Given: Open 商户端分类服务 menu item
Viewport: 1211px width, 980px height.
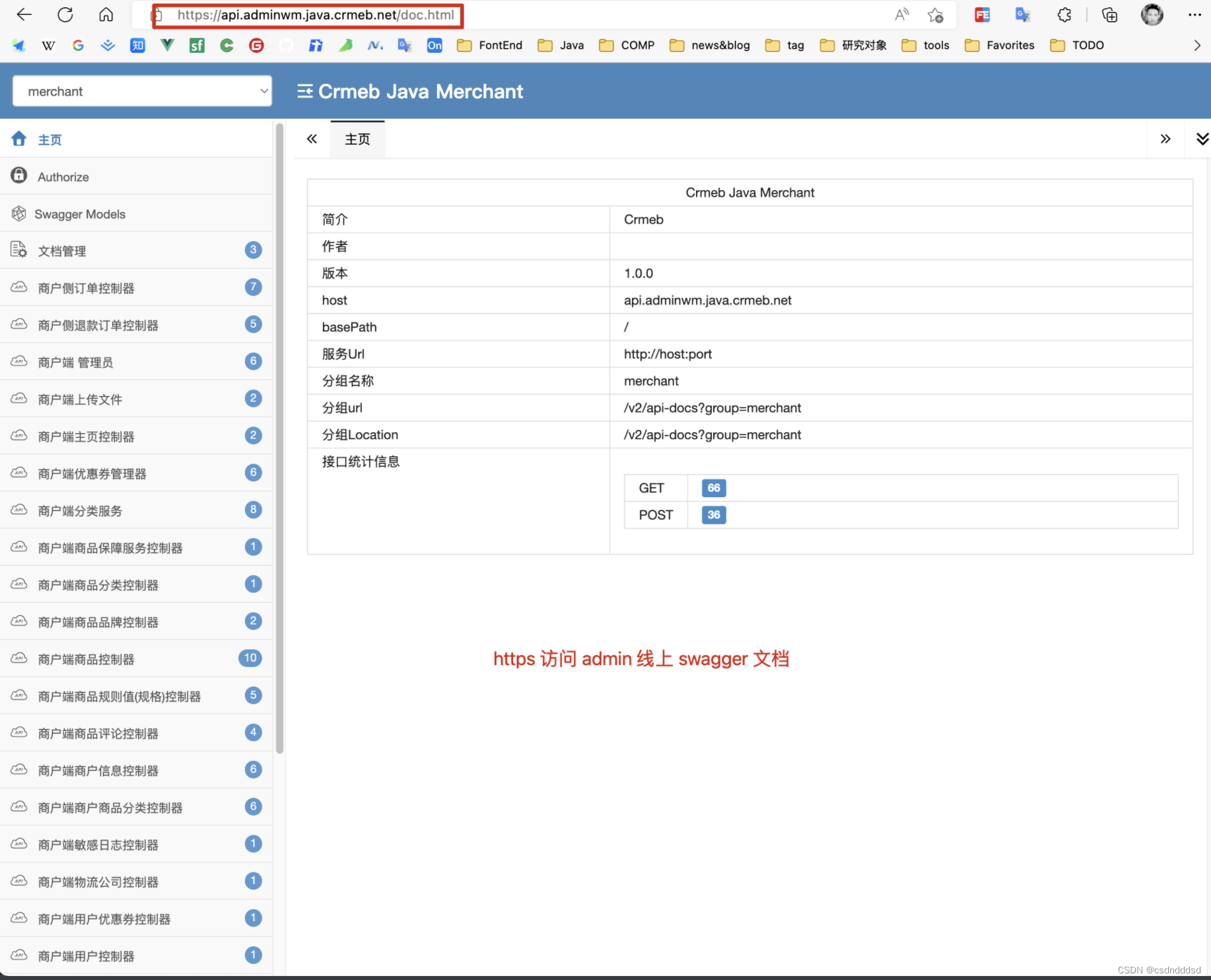Looking at the screenshot, I should (x=136, y=510).
